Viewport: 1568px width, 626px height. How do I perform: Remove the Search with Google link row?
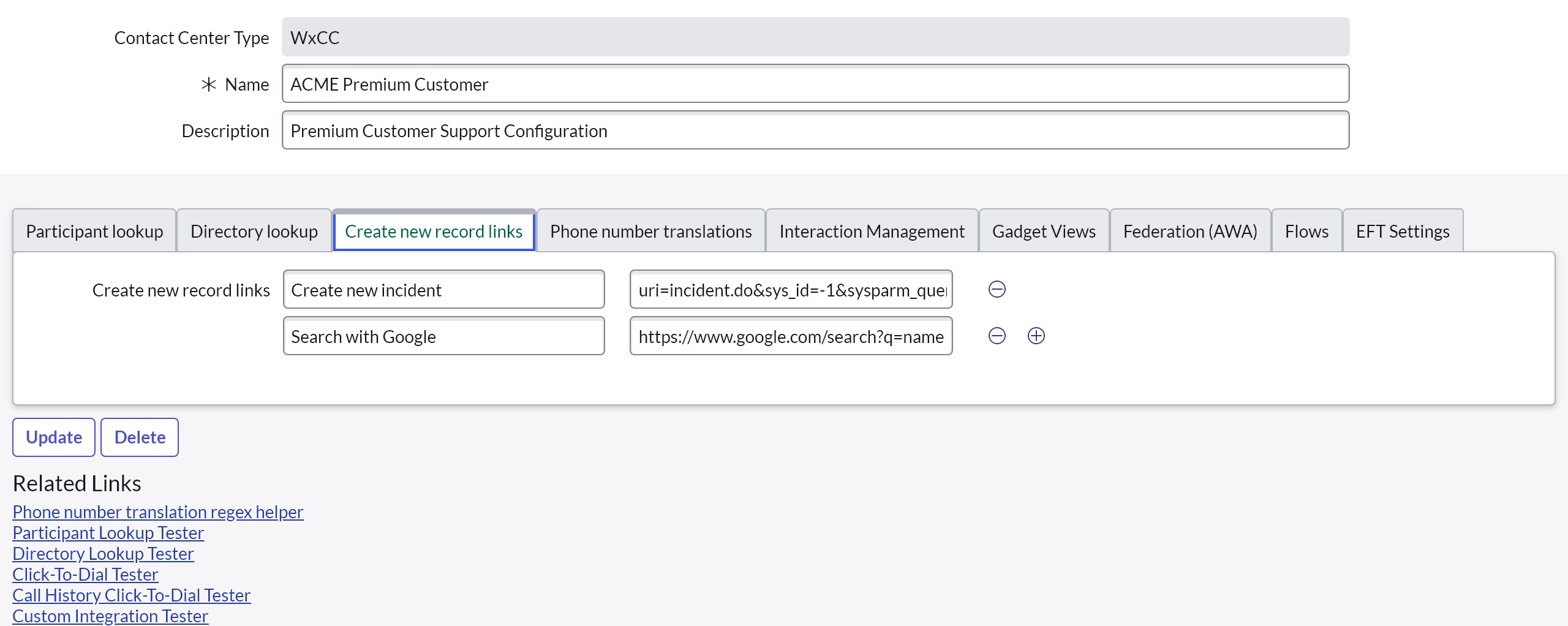pos(997,336)
